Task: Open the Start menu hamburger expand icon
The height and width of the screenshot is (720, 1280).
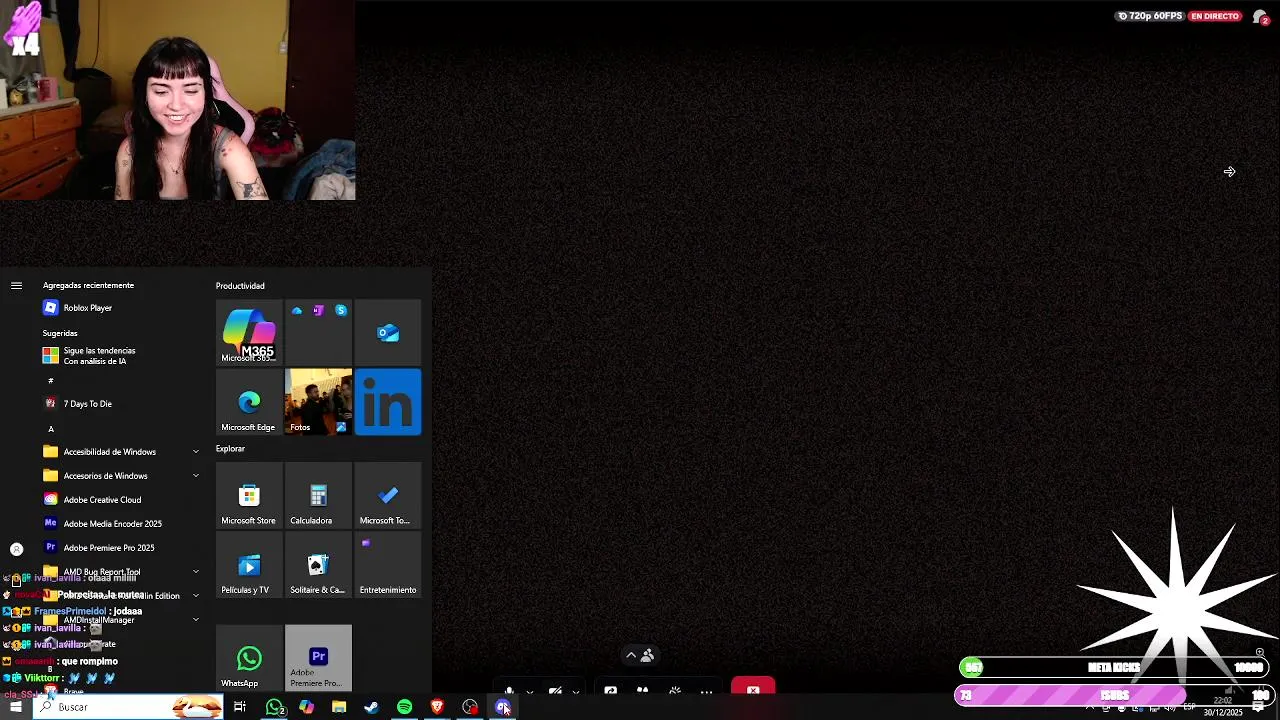Action: pos(16,286)
